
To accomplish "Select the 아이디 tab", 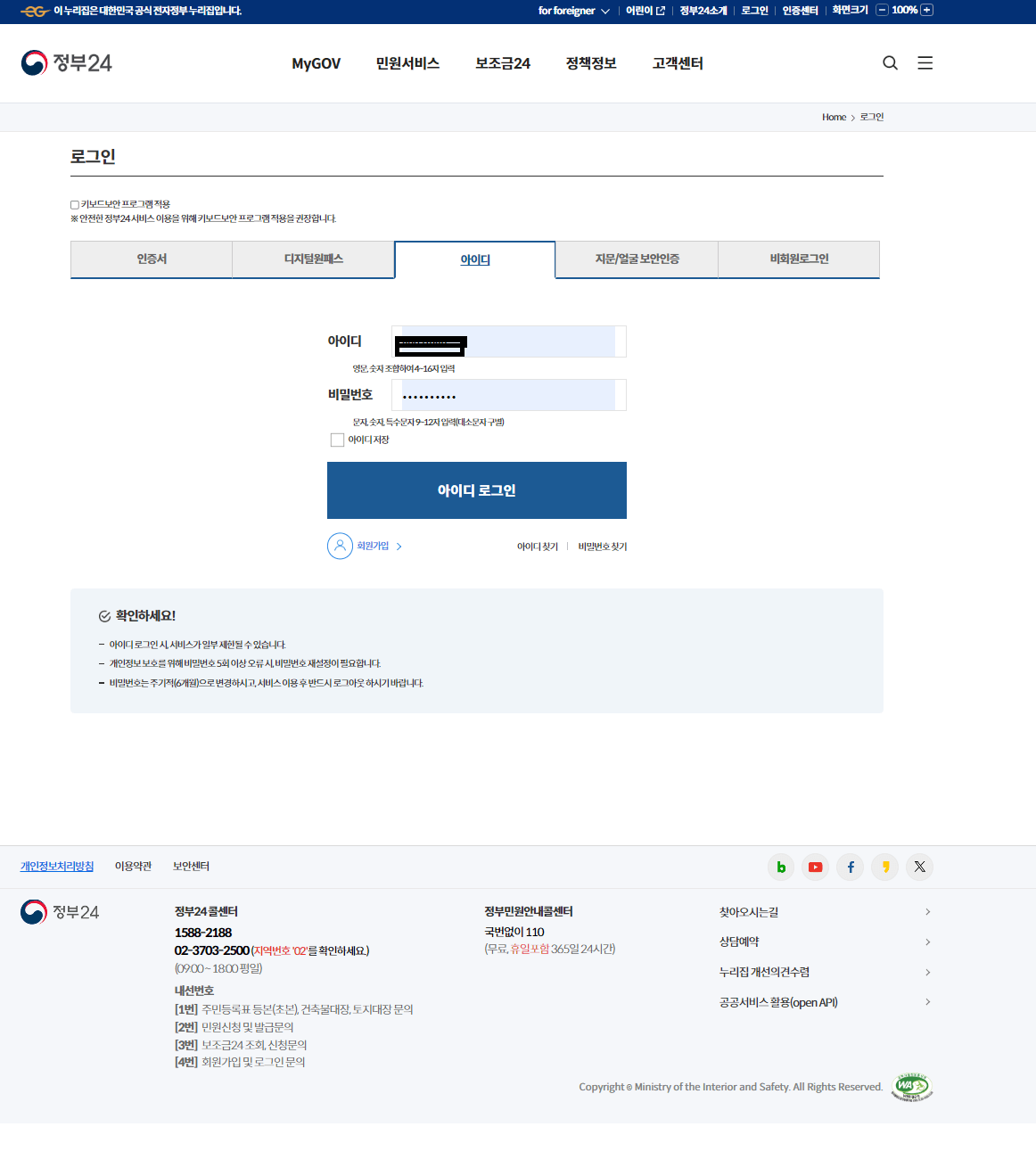I will pos(475,259).
